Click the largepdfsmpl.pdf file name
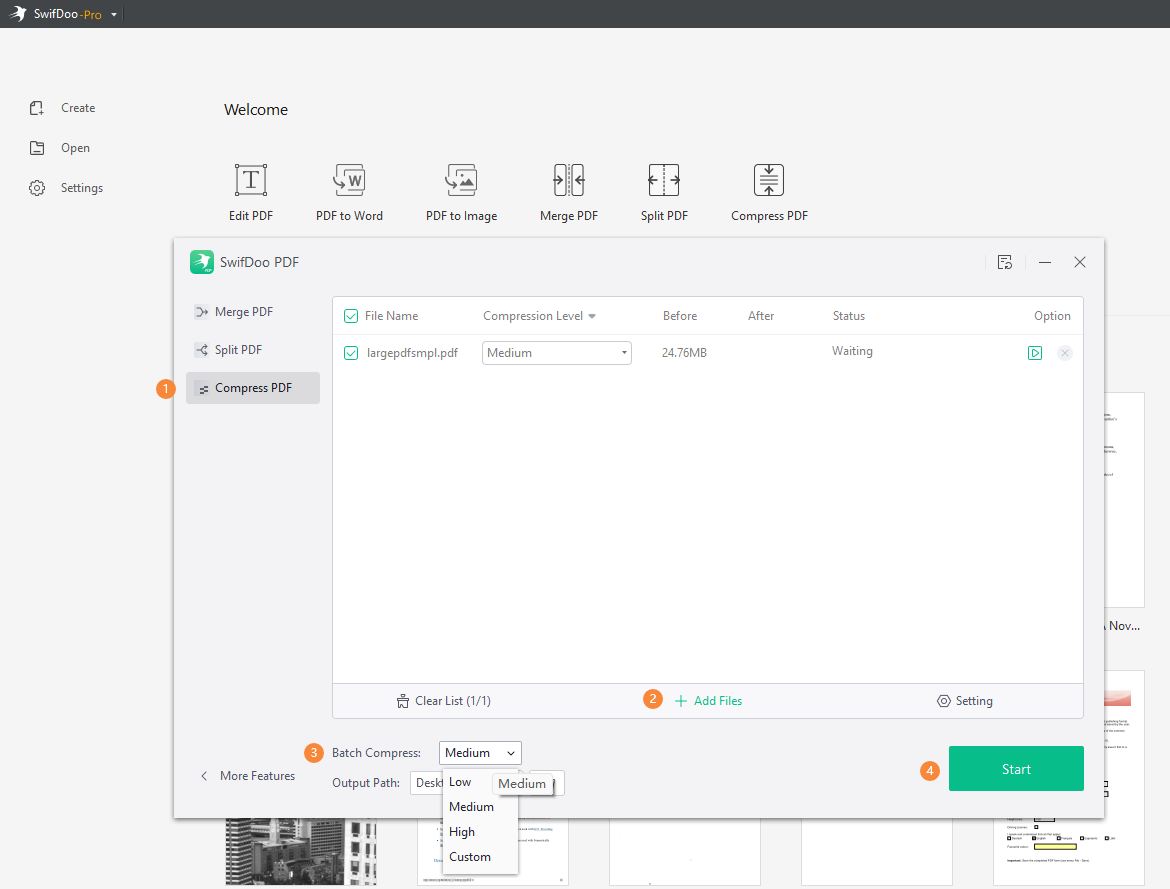Image resolution: width=1170 pixels, height=889 pixels. coord(413,353)
